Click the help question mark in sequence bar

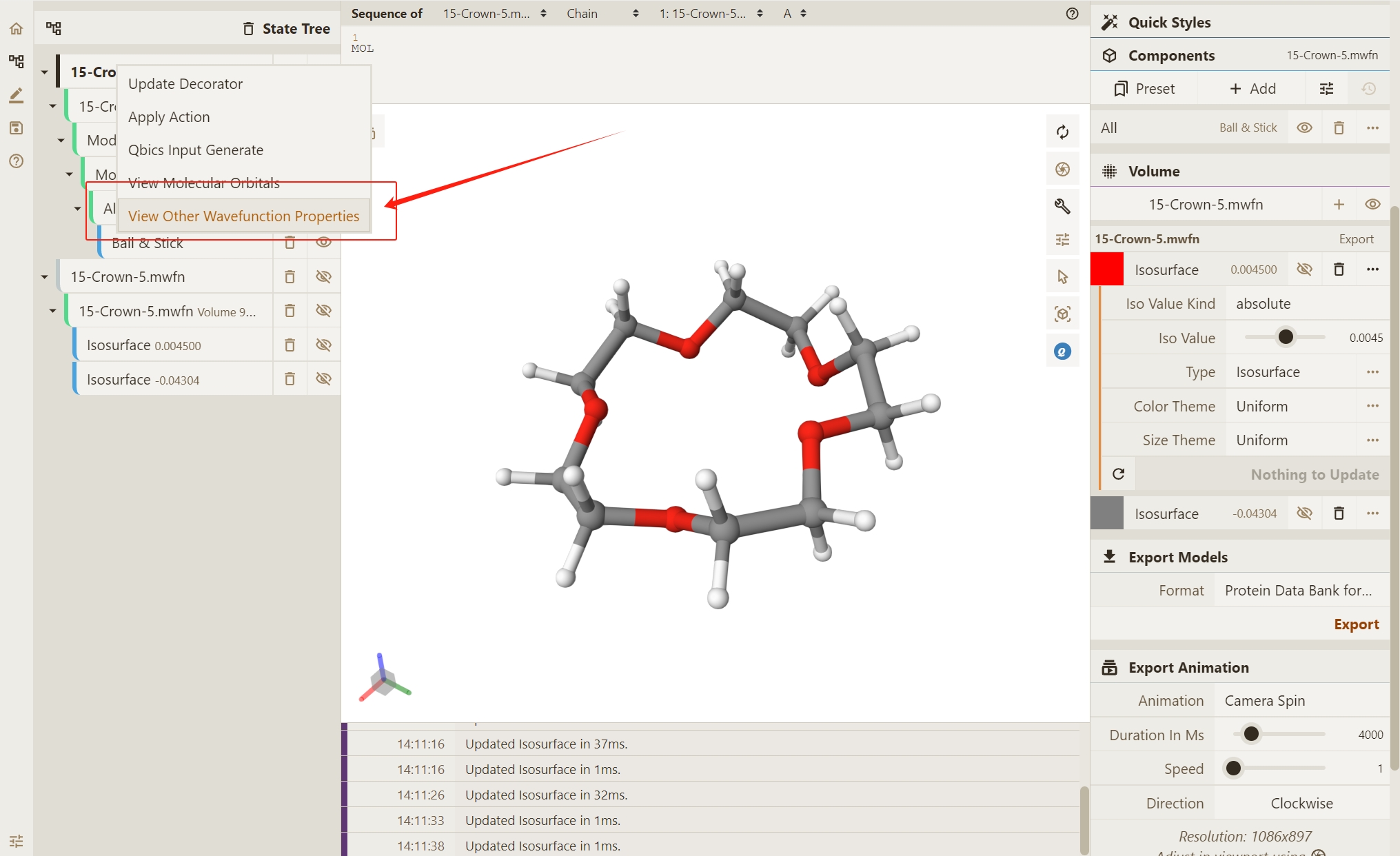(x=1072, y=14)
